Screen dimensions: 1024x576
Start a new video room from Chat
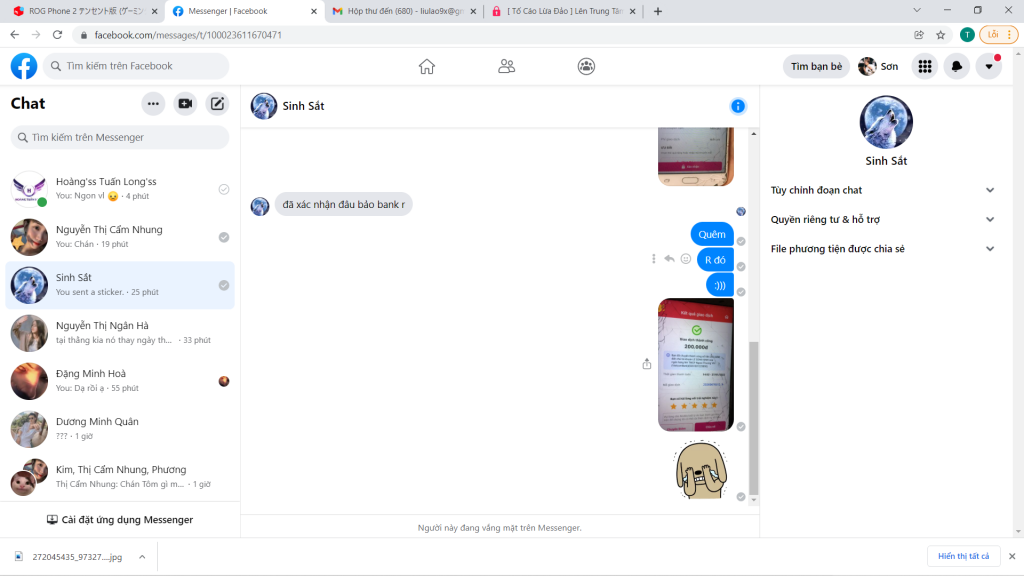click(185, 103)
